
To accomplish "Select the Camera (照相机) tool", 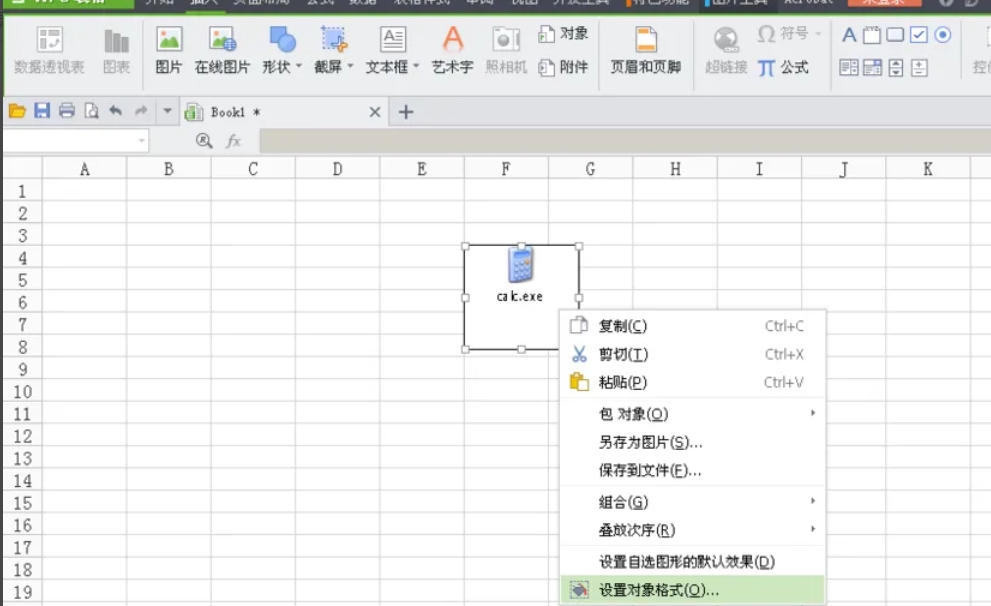I will point(506,50).
